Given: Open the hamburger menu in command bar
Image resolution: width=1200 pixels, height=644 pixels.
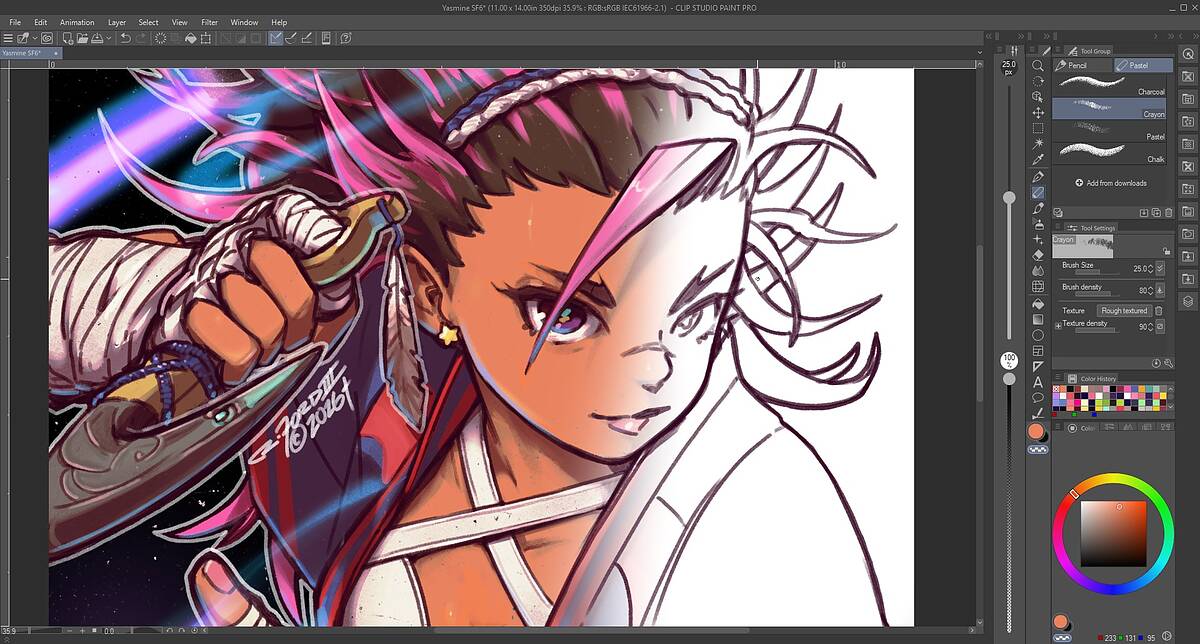Looking at the screenshot, I should 8,38.
